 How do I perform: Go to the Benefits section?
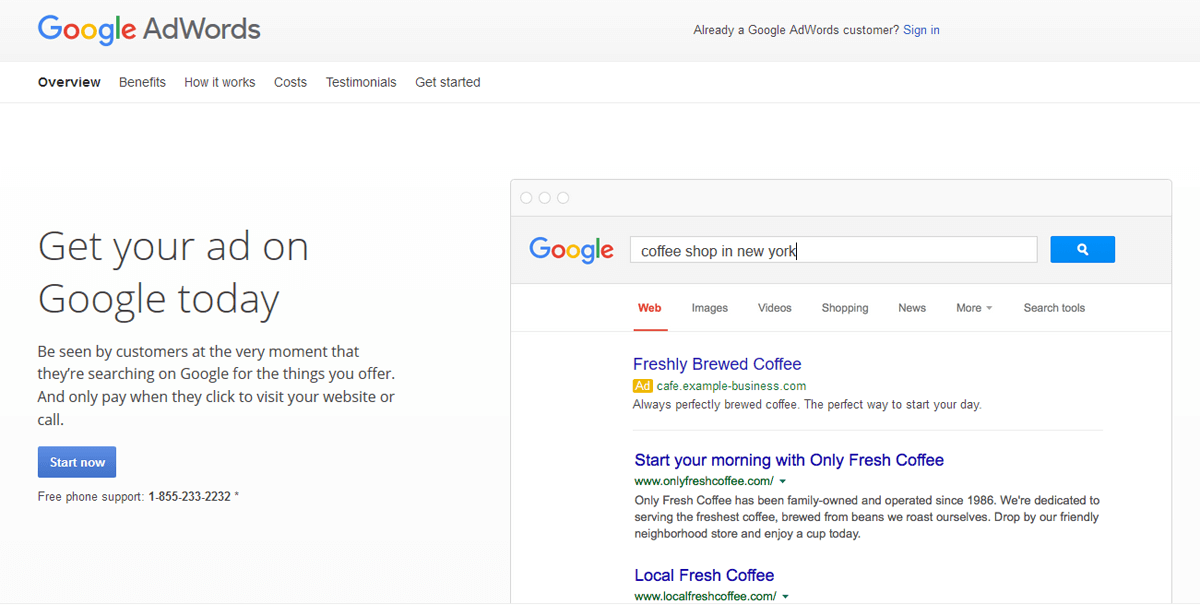(142, 82)
